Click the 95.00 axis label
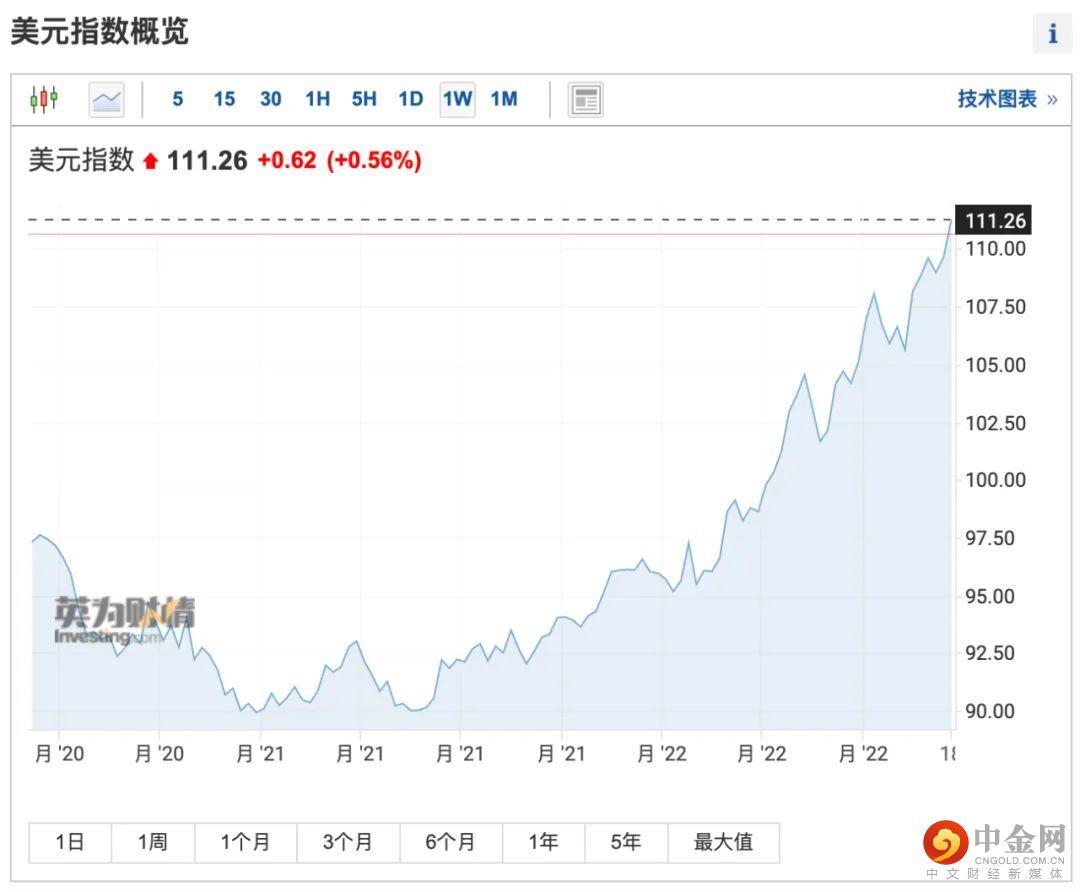Screen dimensions: 1080x892 pos(989,596)
